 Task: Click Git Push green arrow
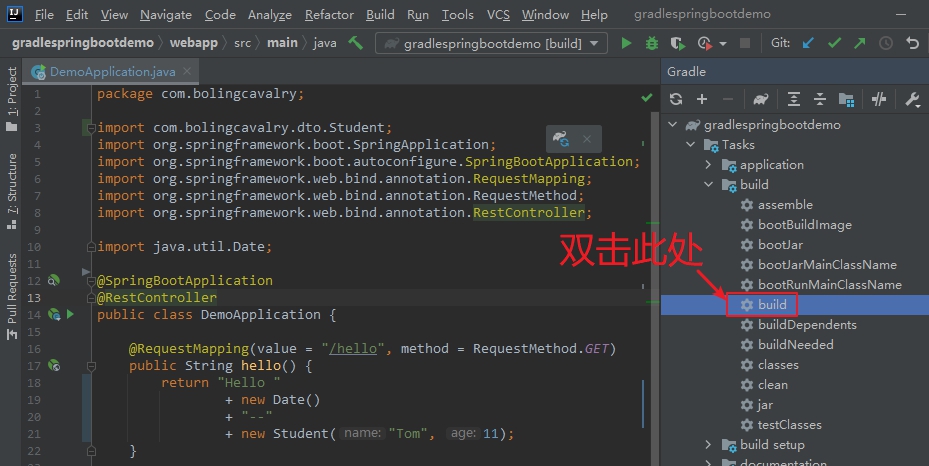[860, 43]
